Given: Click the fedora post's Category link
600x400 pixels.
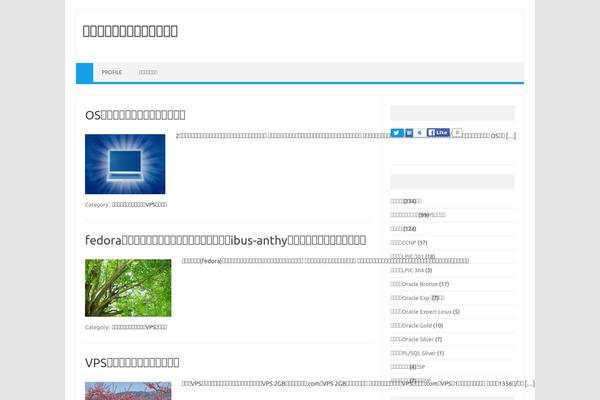Looking at the screenshot, I should click(x=139, y=327).
